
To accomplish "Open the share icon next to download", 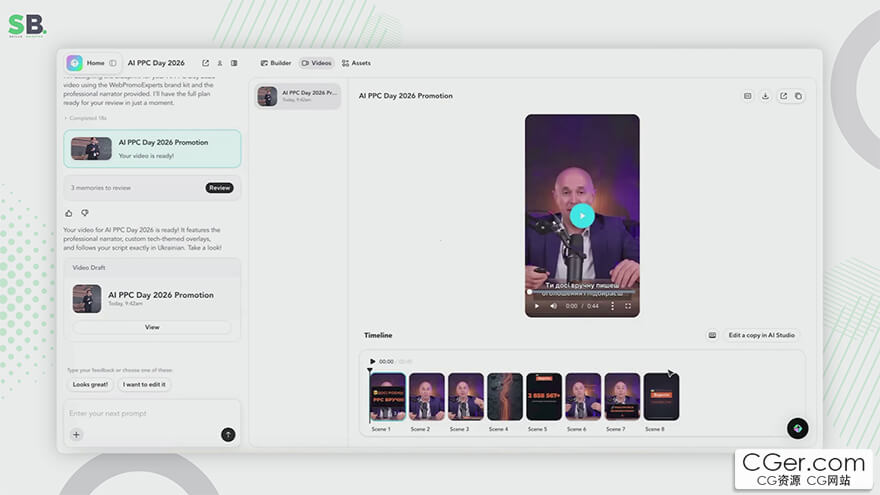I will tap(783, 96).
